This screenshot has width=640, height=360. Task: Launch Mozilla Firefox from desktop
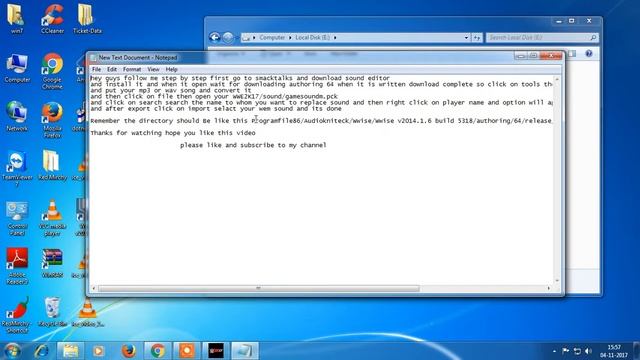(x=52, y=119)
